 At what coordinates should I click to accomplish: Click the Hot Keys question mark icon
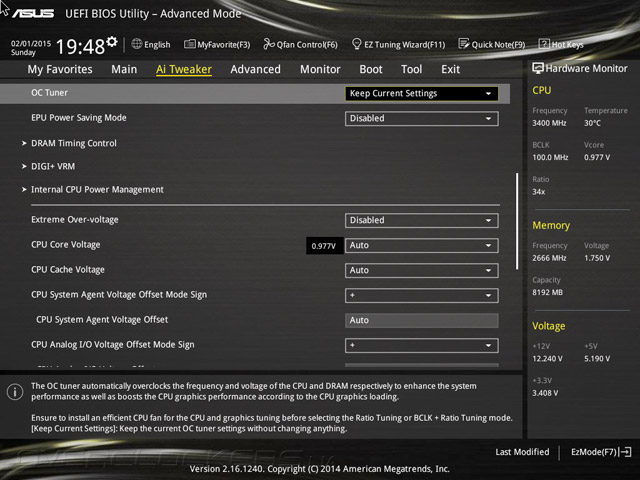point(544,44)
